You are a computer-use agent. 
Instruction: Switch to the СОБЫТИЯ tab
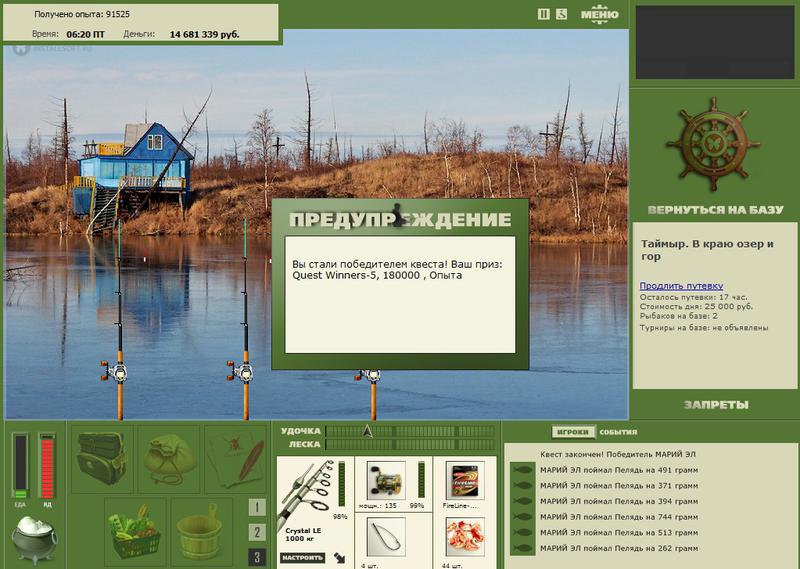pyautogui.click(x=618, y=432)
